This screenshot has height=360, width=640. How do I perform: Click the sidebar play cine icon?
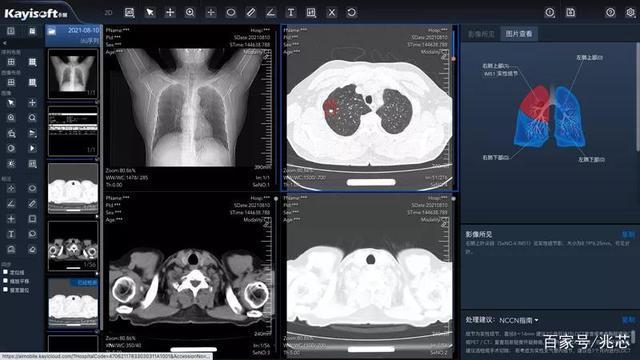tap(32, 148)
